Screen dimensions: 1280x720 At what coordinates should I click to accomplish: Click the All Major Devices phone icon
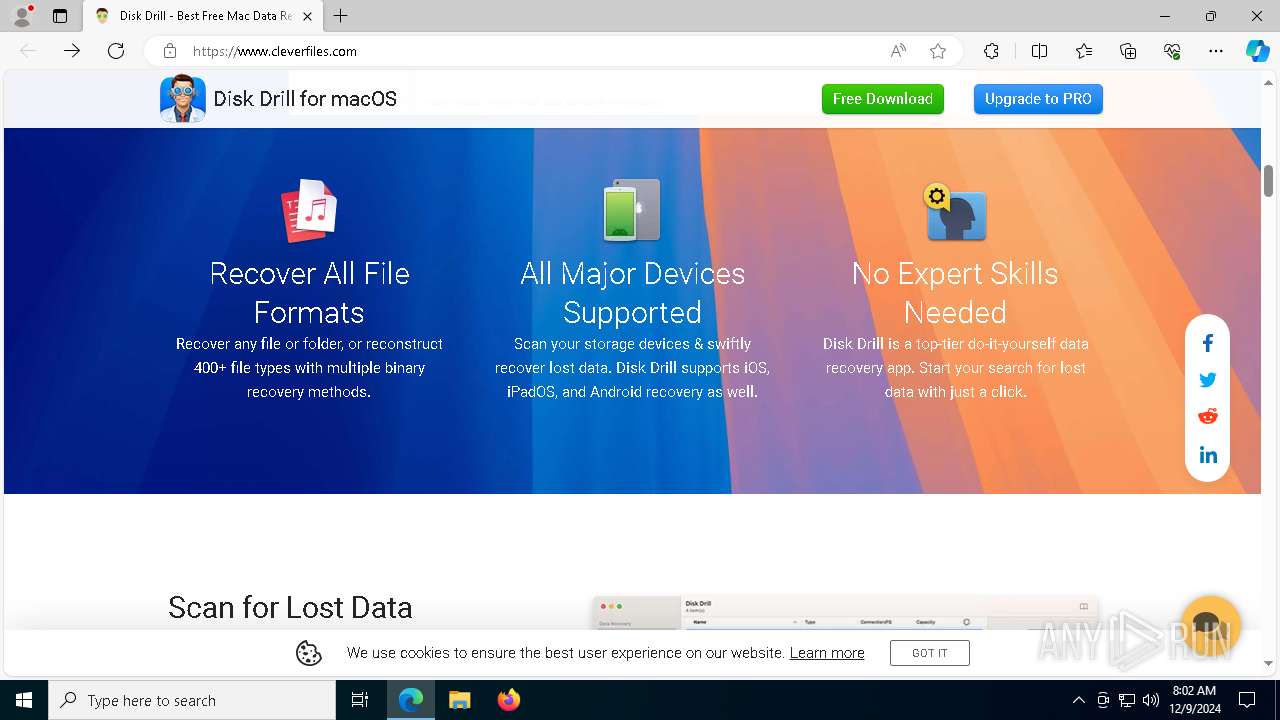tap(632, 210)
